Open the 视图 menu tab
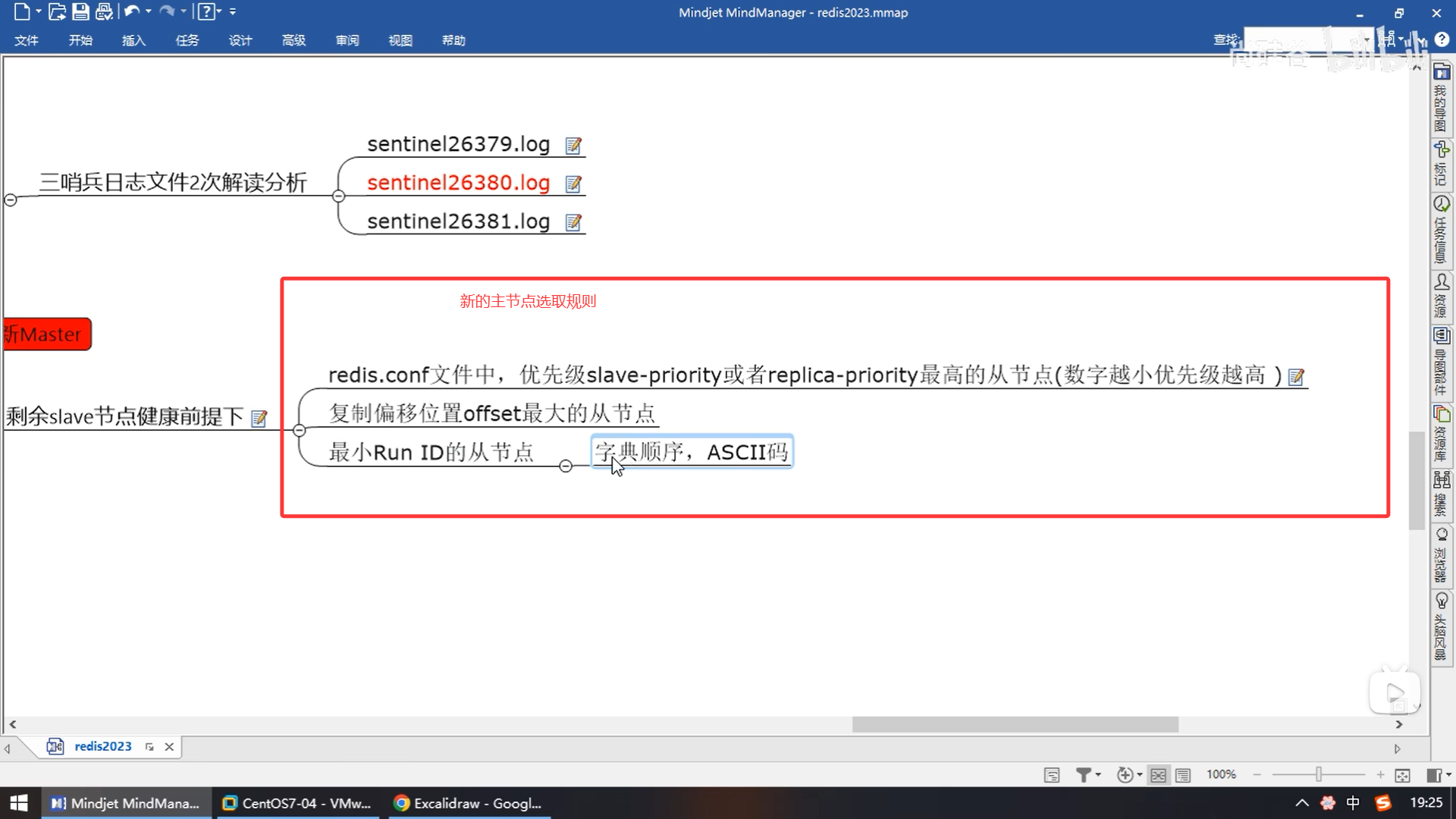 click(x=400, y=40)
